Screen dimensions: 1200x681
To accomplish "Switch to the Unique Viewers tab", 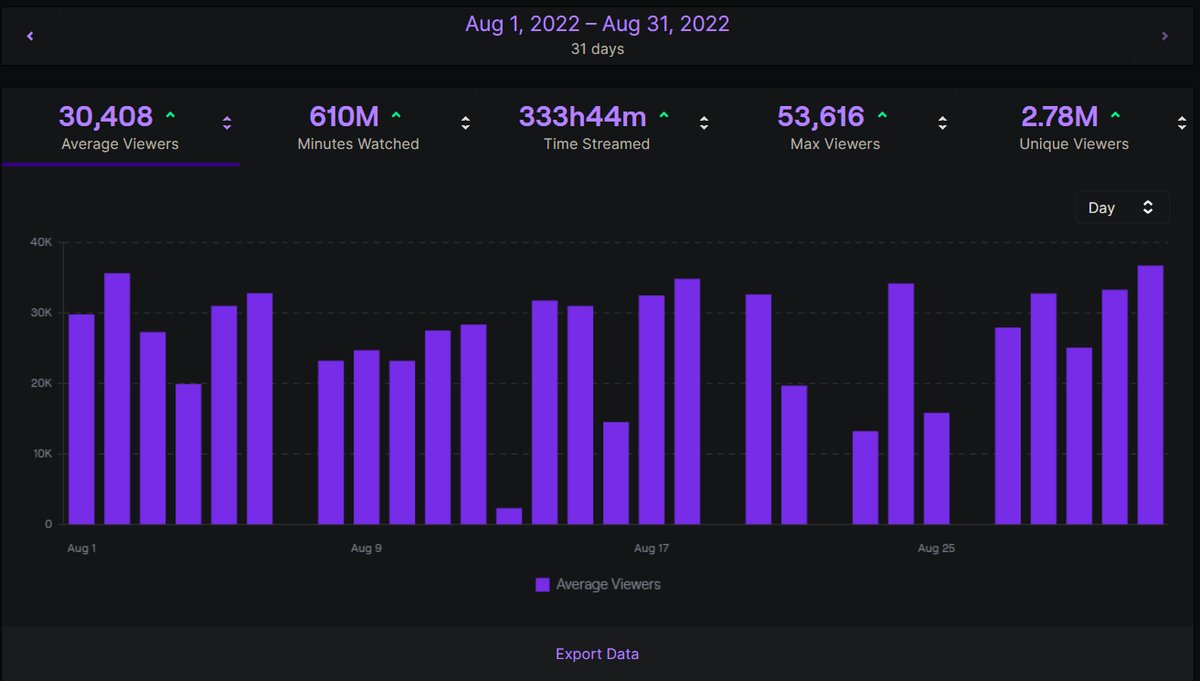I will click(x=1074, y=127).
